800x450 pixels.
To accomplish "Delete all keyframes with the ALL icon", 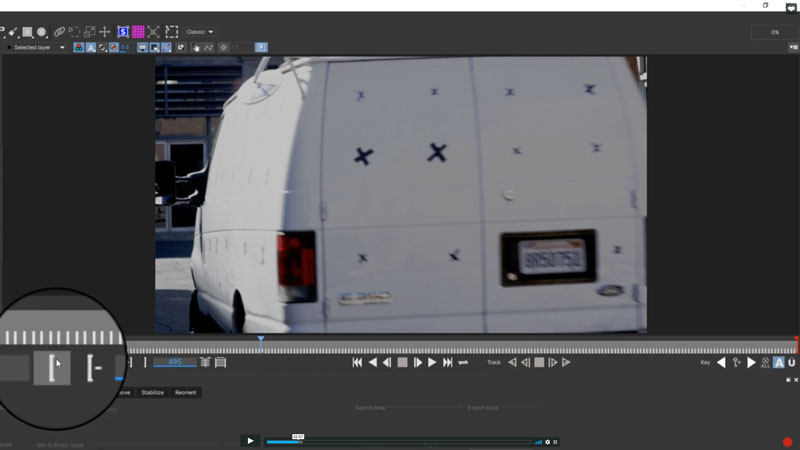I will (765, 362).
